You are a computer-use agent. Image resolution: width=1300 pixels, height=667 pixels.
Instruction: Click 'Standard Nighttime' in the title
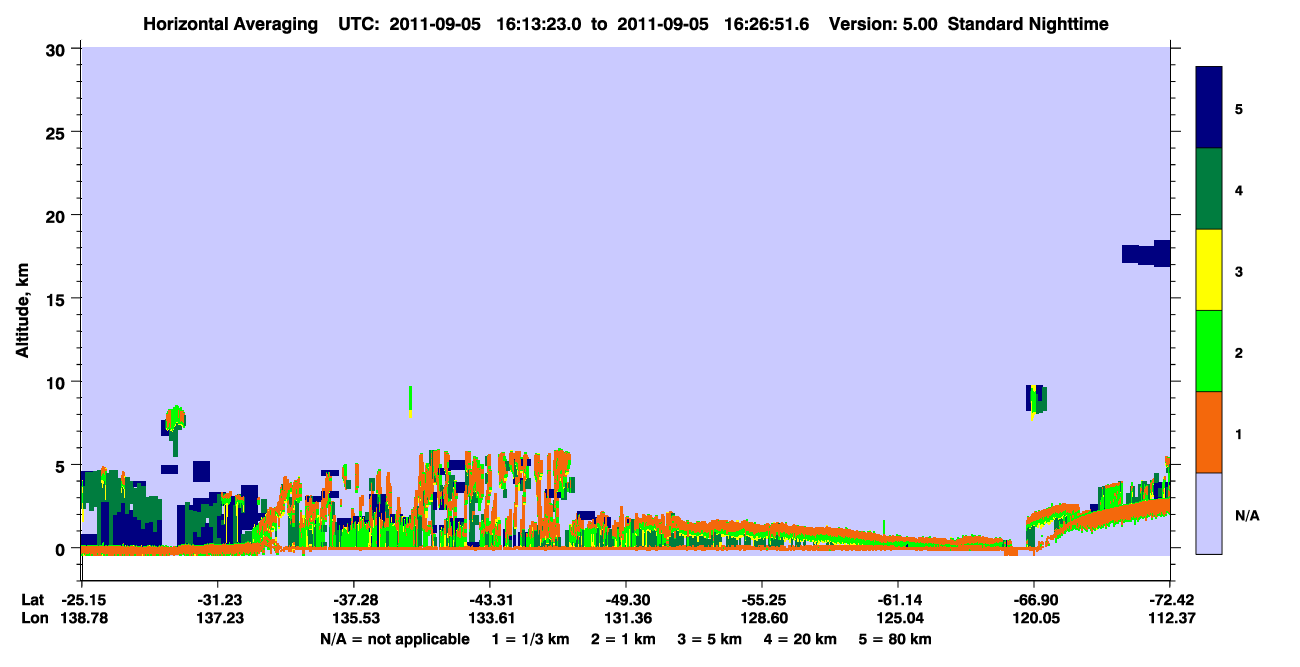coord(1028,23)
